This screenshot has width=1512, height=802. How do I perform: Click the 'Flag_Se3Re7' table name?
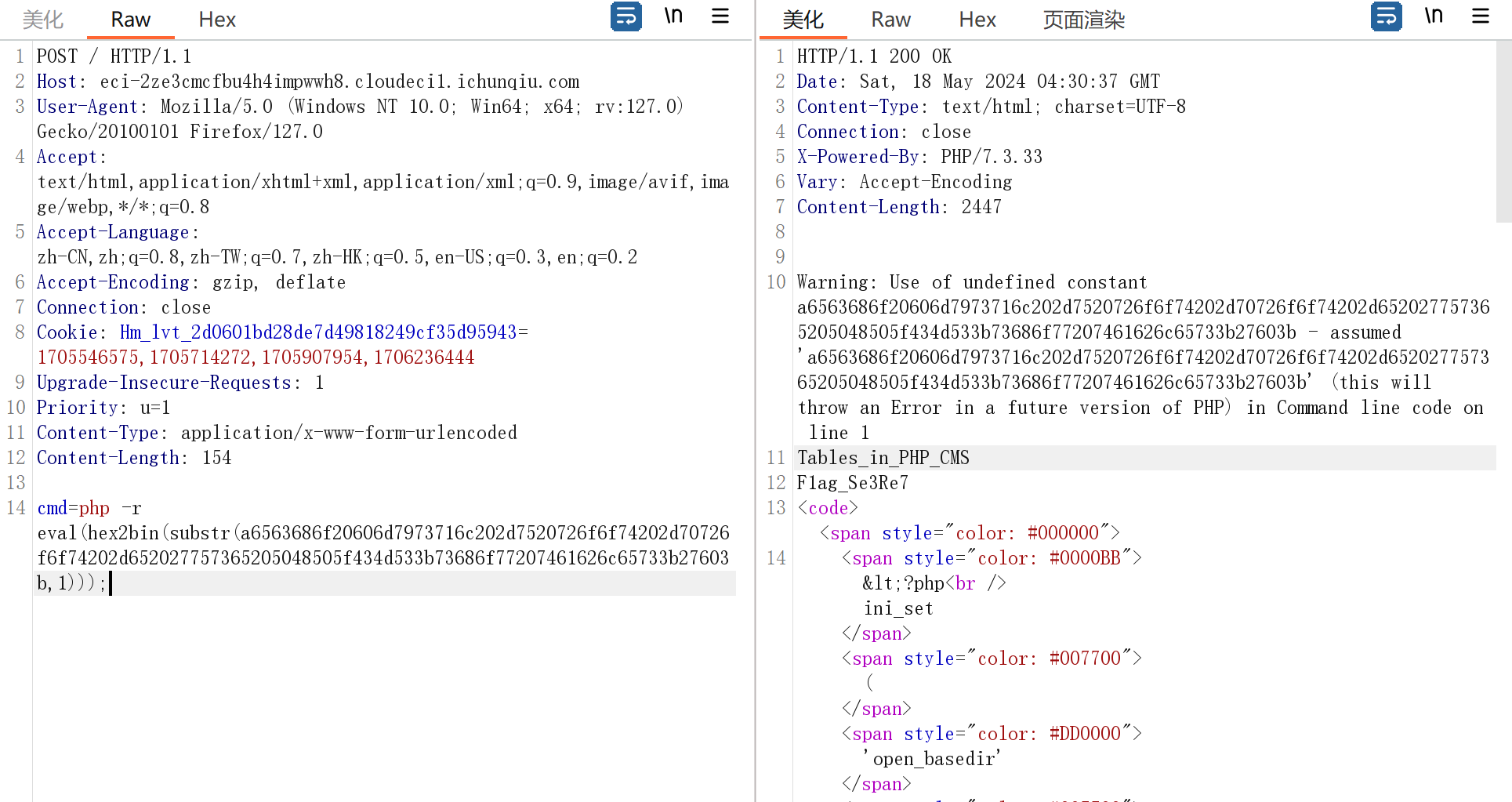pos(853,483)
